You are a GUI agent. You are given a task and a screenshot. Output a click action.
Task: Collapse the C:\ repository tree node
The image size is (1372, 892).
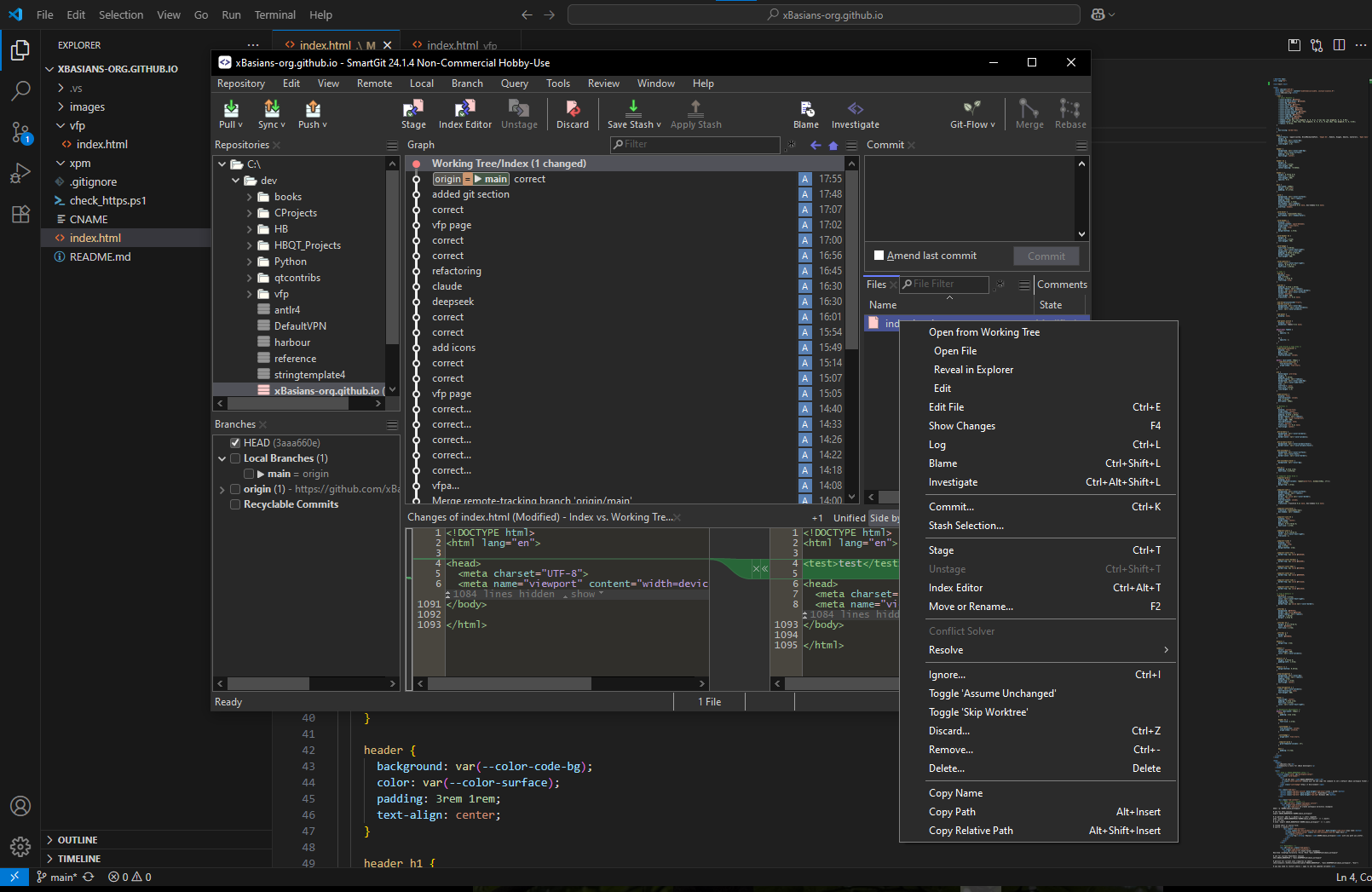pyautogui.click(x=222, y=164)
